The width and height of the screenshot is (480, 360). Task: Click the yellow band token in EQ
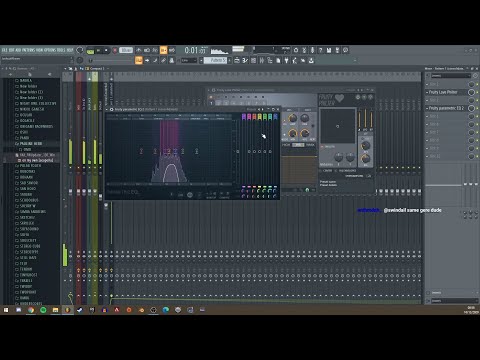(260, 117)
